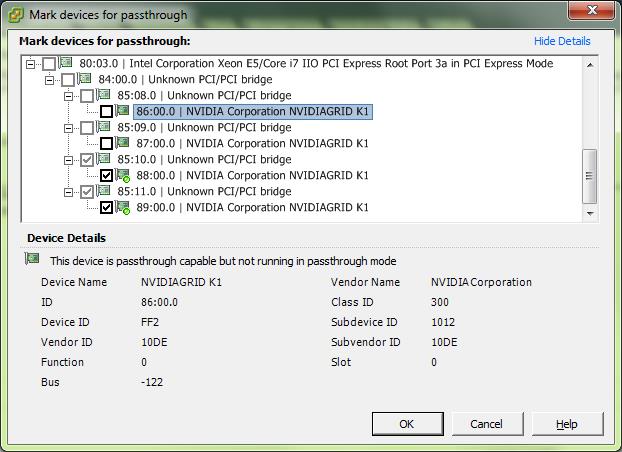Mark 87:00.0 NVIDIA GRID K1 for passthrough

click(106, 144)
